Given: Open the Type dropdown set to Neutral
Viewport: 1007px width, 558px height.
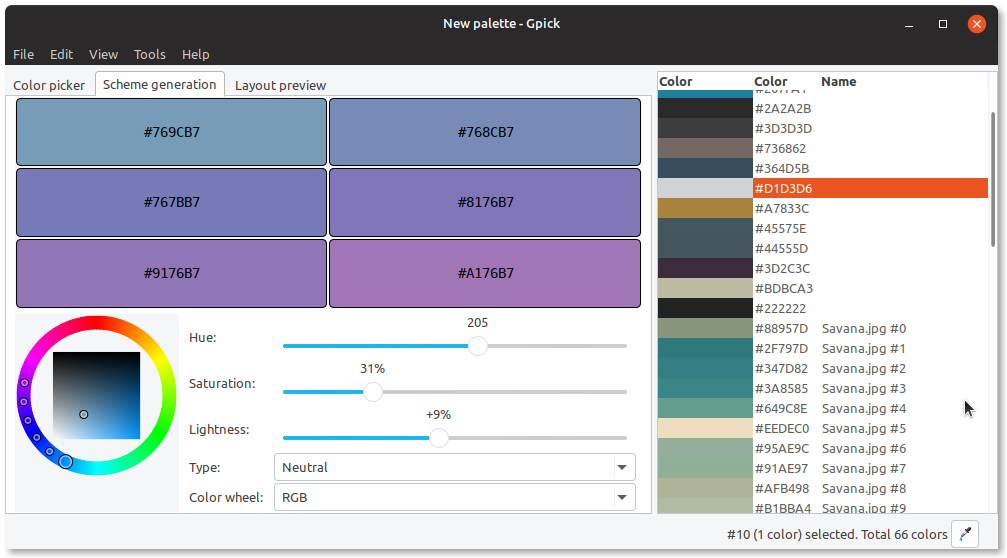Looking at the screenshot, I should pyautogui.click(x=455, y=467).
